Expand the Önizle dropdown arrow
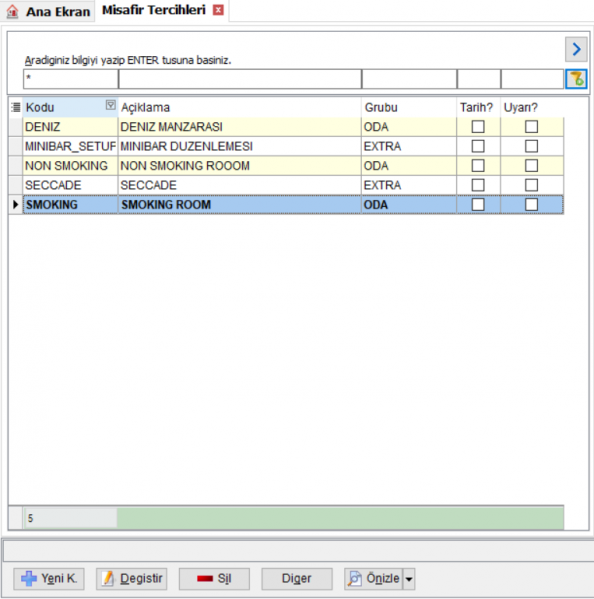Screen dimensions: 594x599 click(409, 579)
